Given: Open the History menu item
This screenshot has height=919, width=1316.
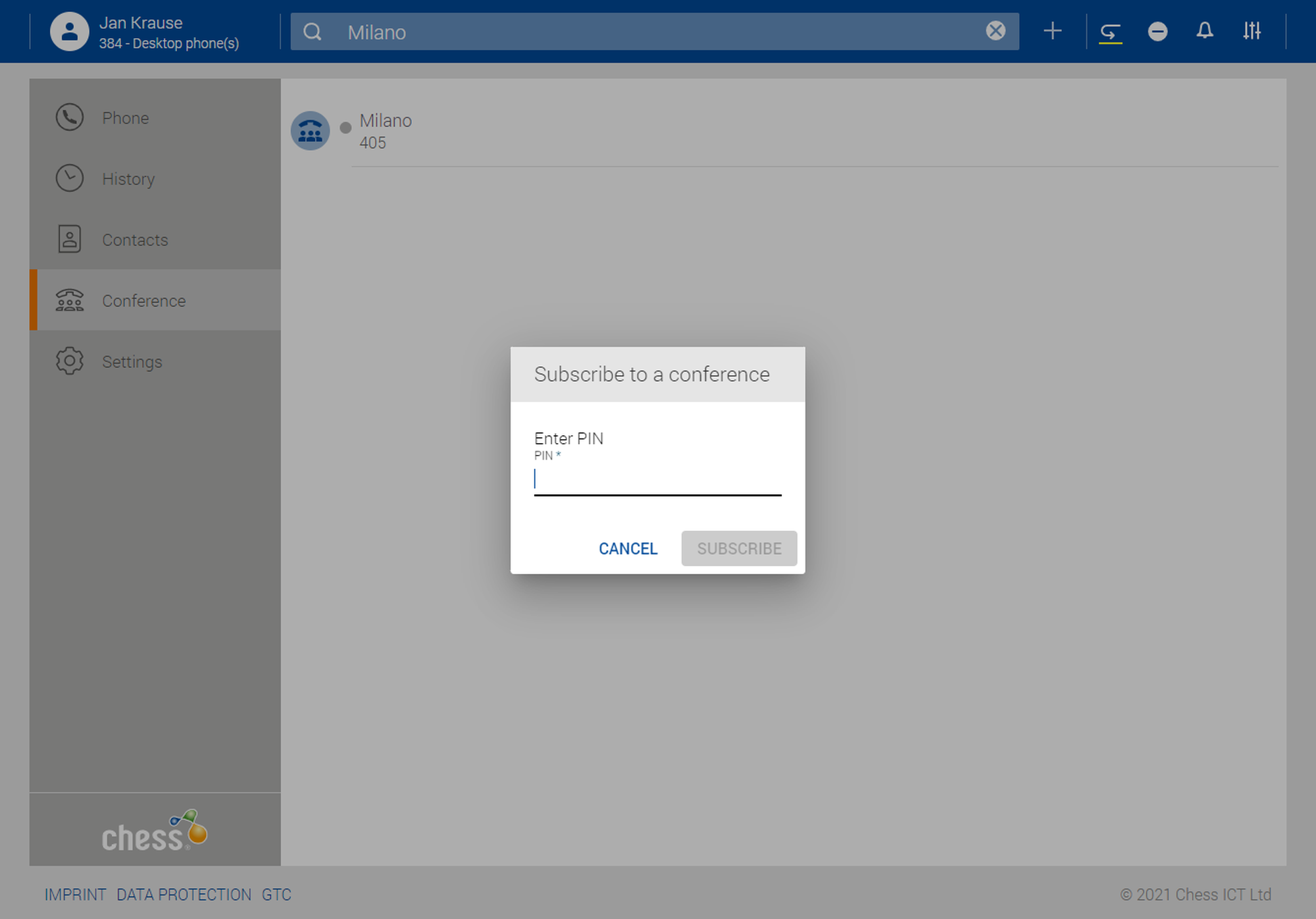Looking at the screenshot, I should [x=128, y=179].
